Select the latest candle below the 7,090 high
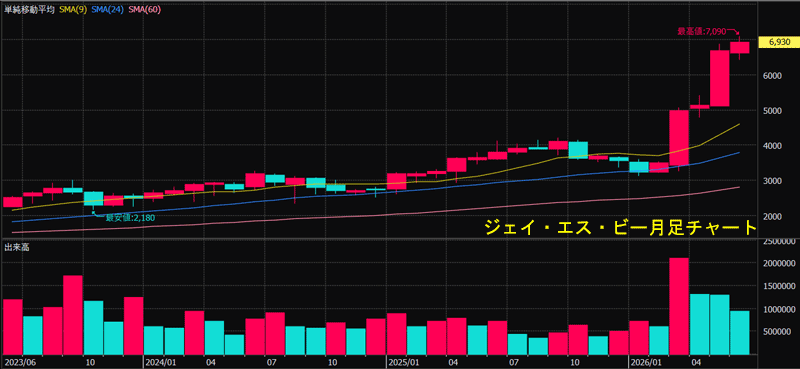800x369 pixels. coord(739,47)
